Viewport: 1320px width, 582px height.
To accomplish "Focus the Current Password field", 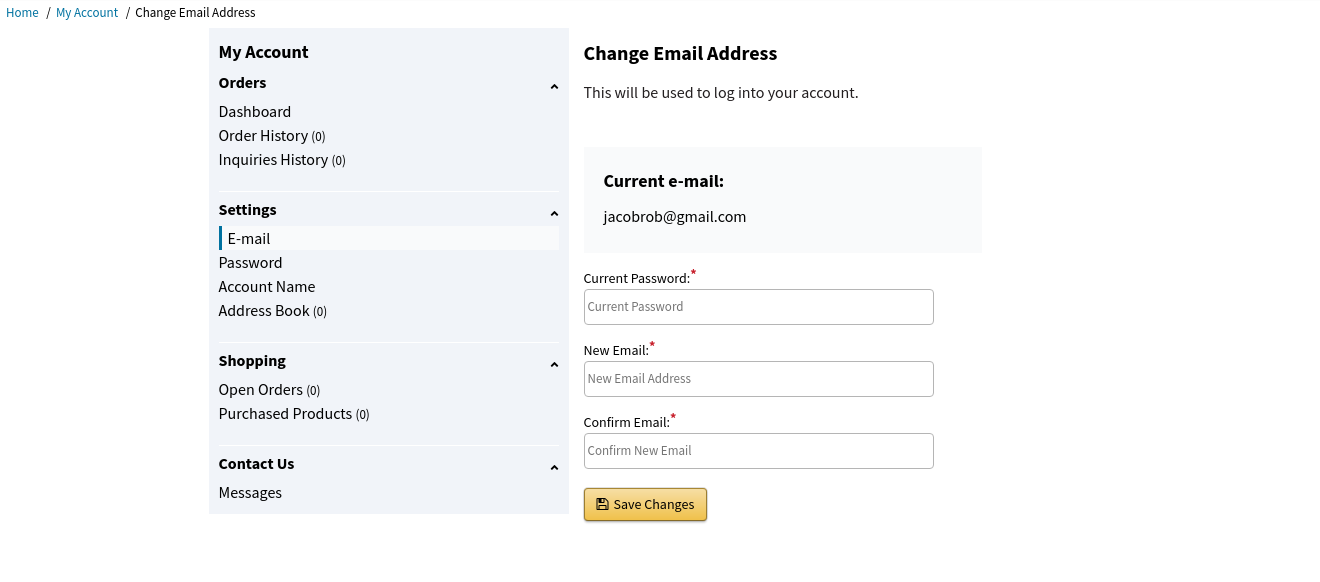I will click(x=758, y=307).
